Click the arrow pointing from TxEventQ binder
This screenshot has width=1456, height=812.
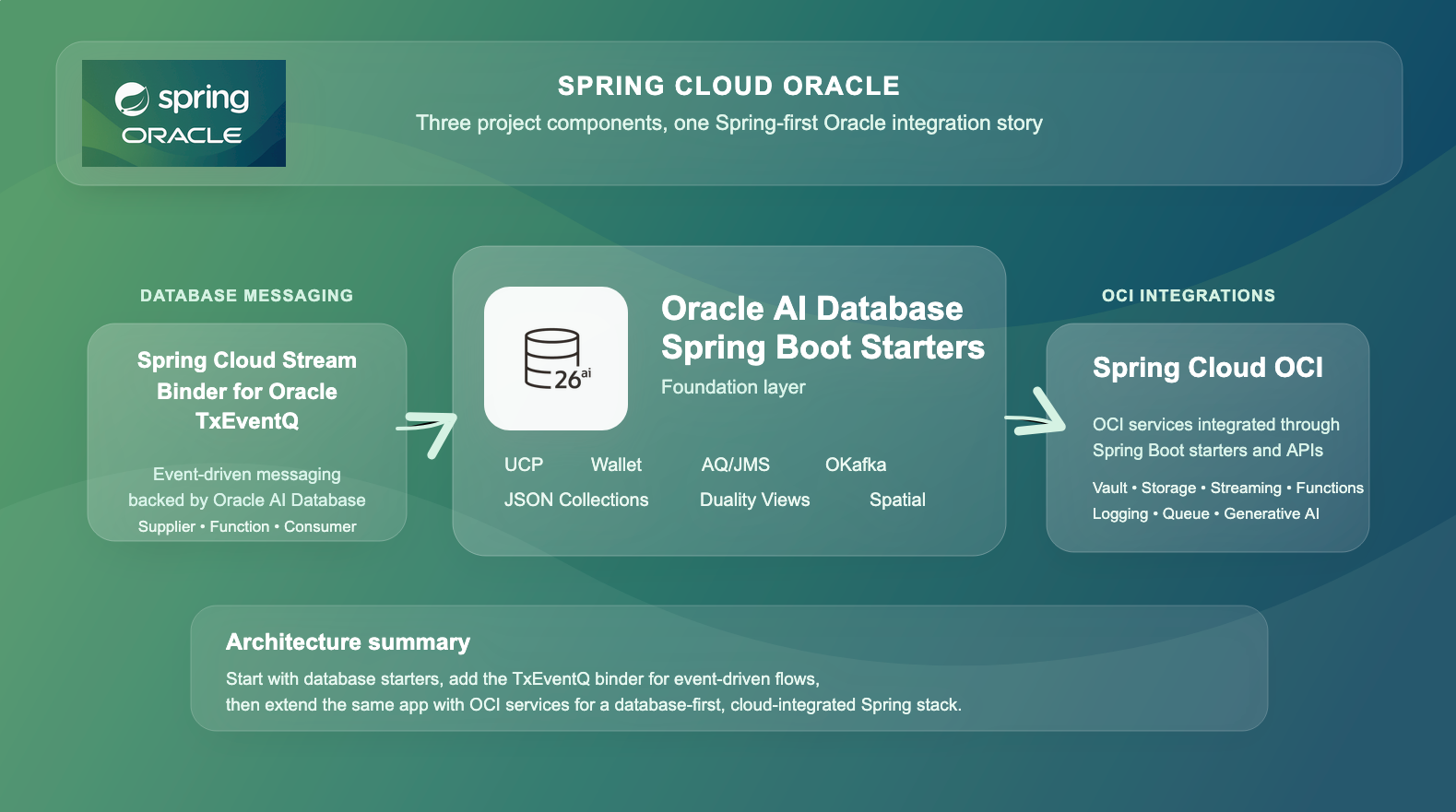[x=430, y=431]
